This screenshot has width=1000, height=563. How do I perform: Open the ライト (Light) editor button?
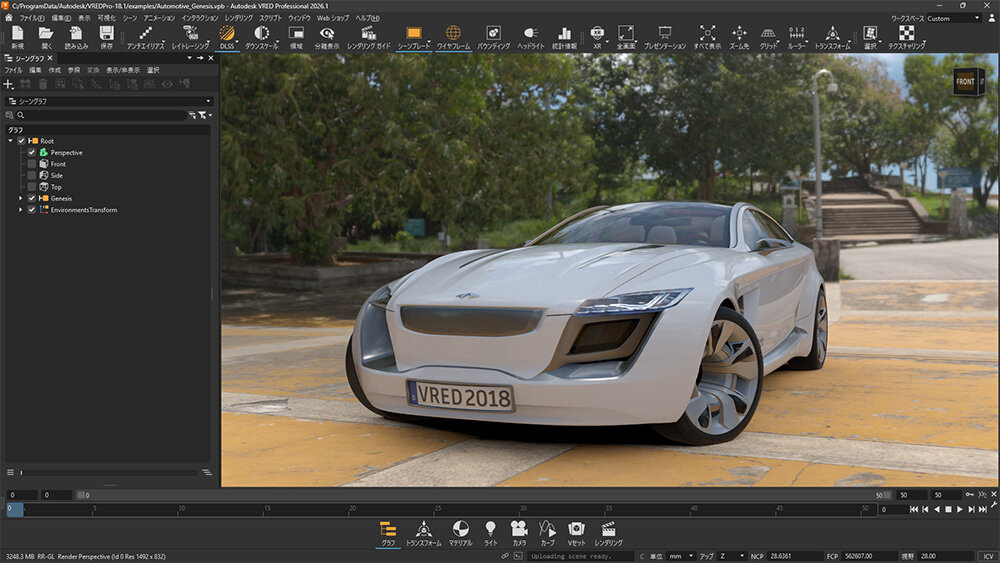click(x=490, y=534)
